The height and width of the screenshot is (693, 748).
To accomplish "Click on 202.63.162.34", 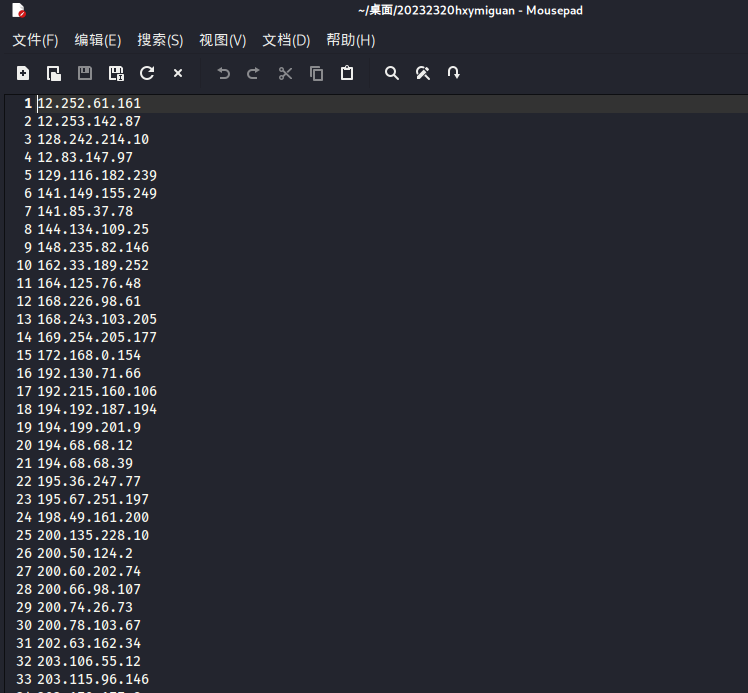I will [x=89, y=643].
